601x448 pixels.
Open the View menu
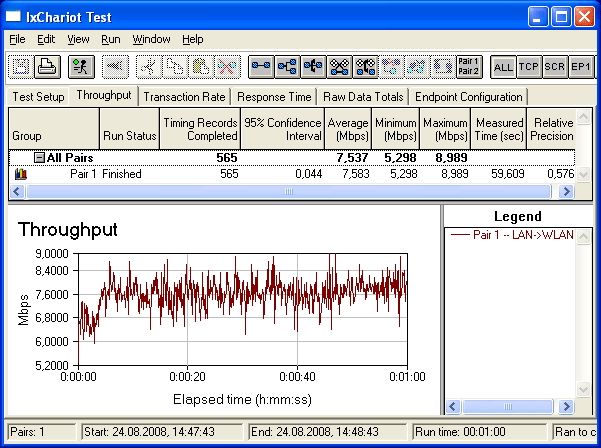pyautogui.click(x=78, y=39)
